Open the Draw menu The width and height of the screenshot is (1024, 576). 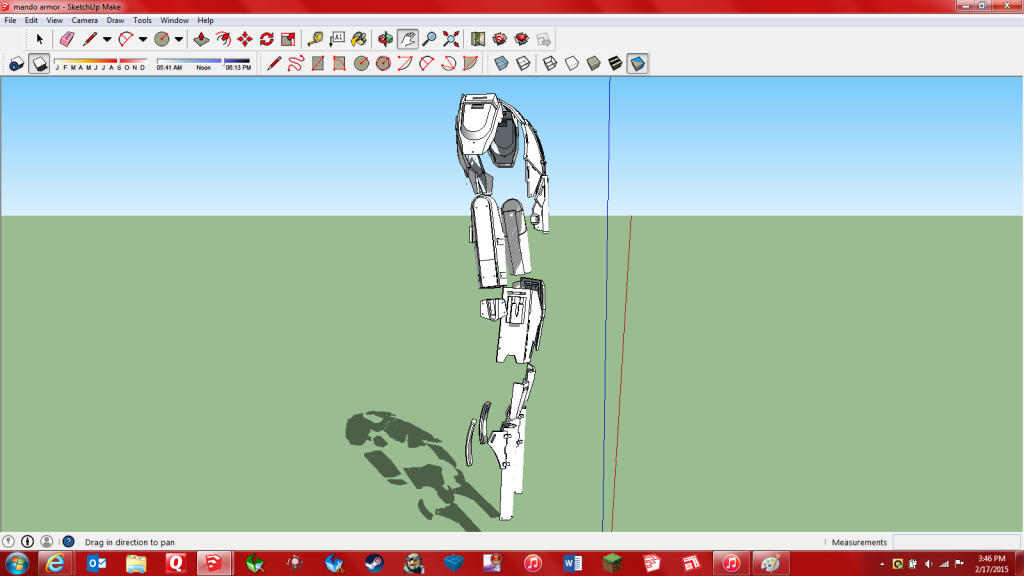[115, 20]
